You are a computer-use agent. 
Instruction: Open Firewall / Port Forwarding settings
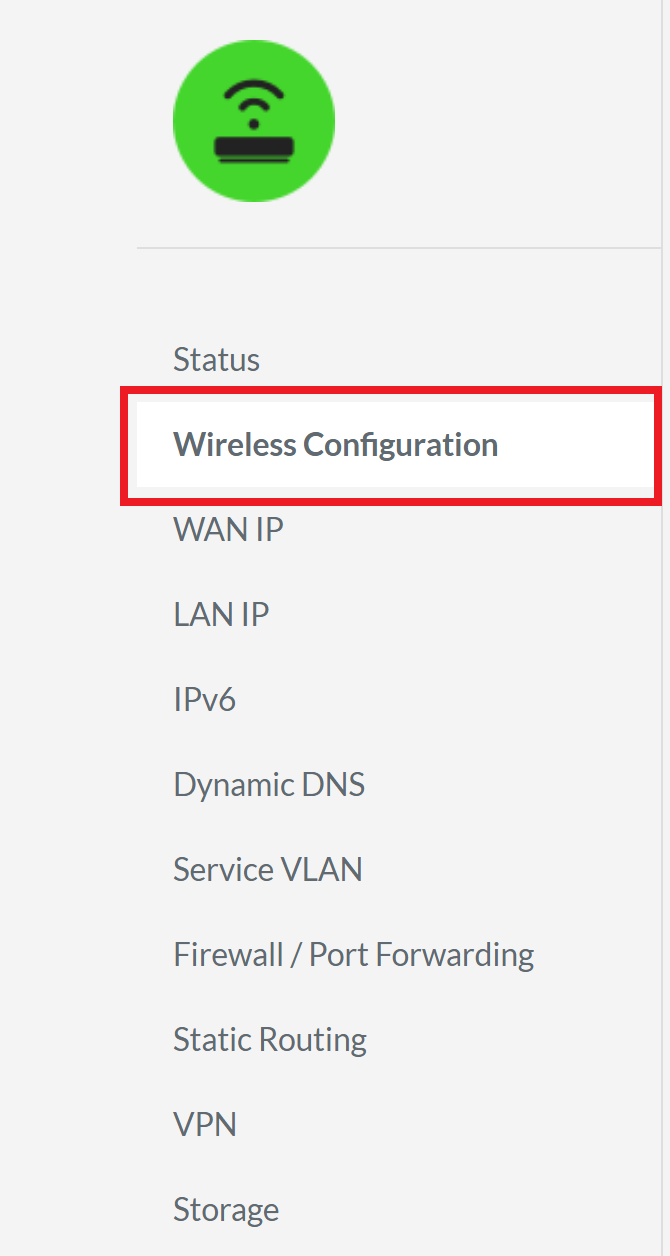(x=353, y=954)
